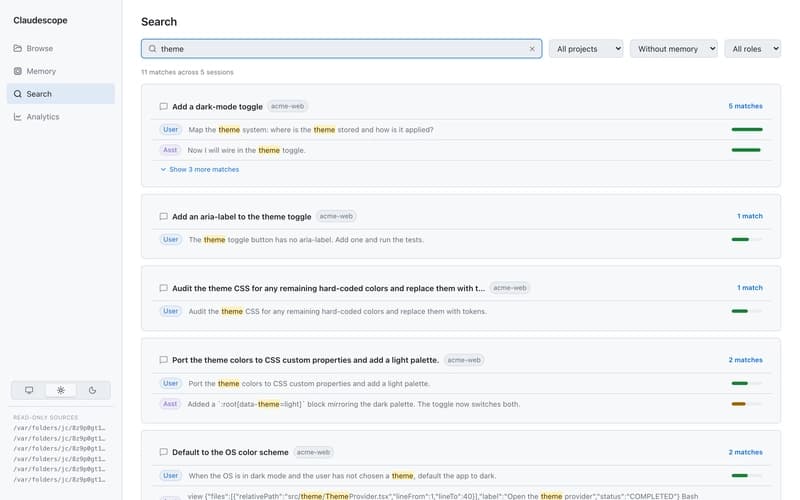Image resolution: width=800 pixels, height=500 pixels.
Task: Click last read-only source path /var/folders
Action: pyautogui.click(x=59, y=480)
